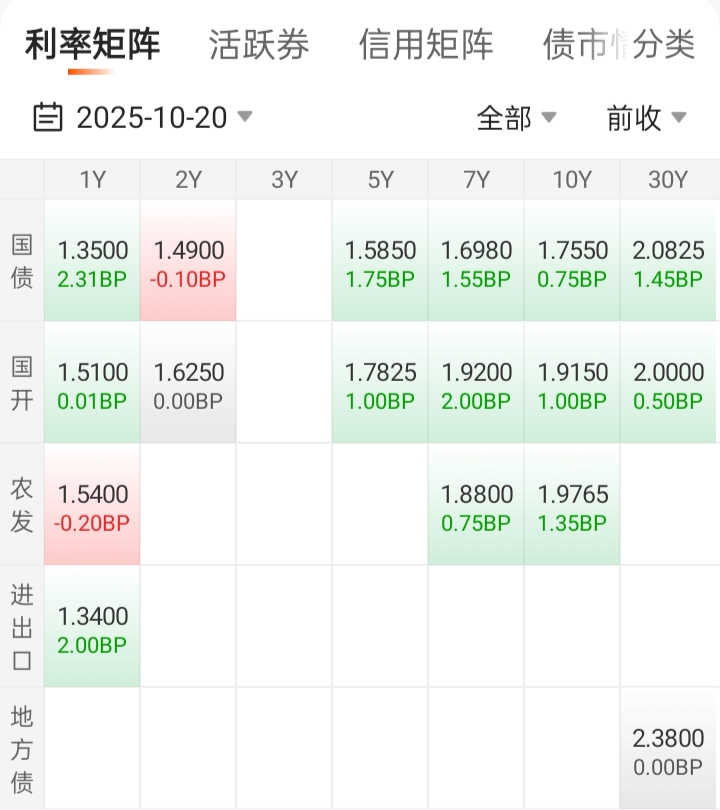Expand the 全部 filter dropdown
Image resolution: width=720 pixels, height=810 pixels.
[x=516, y=118]
